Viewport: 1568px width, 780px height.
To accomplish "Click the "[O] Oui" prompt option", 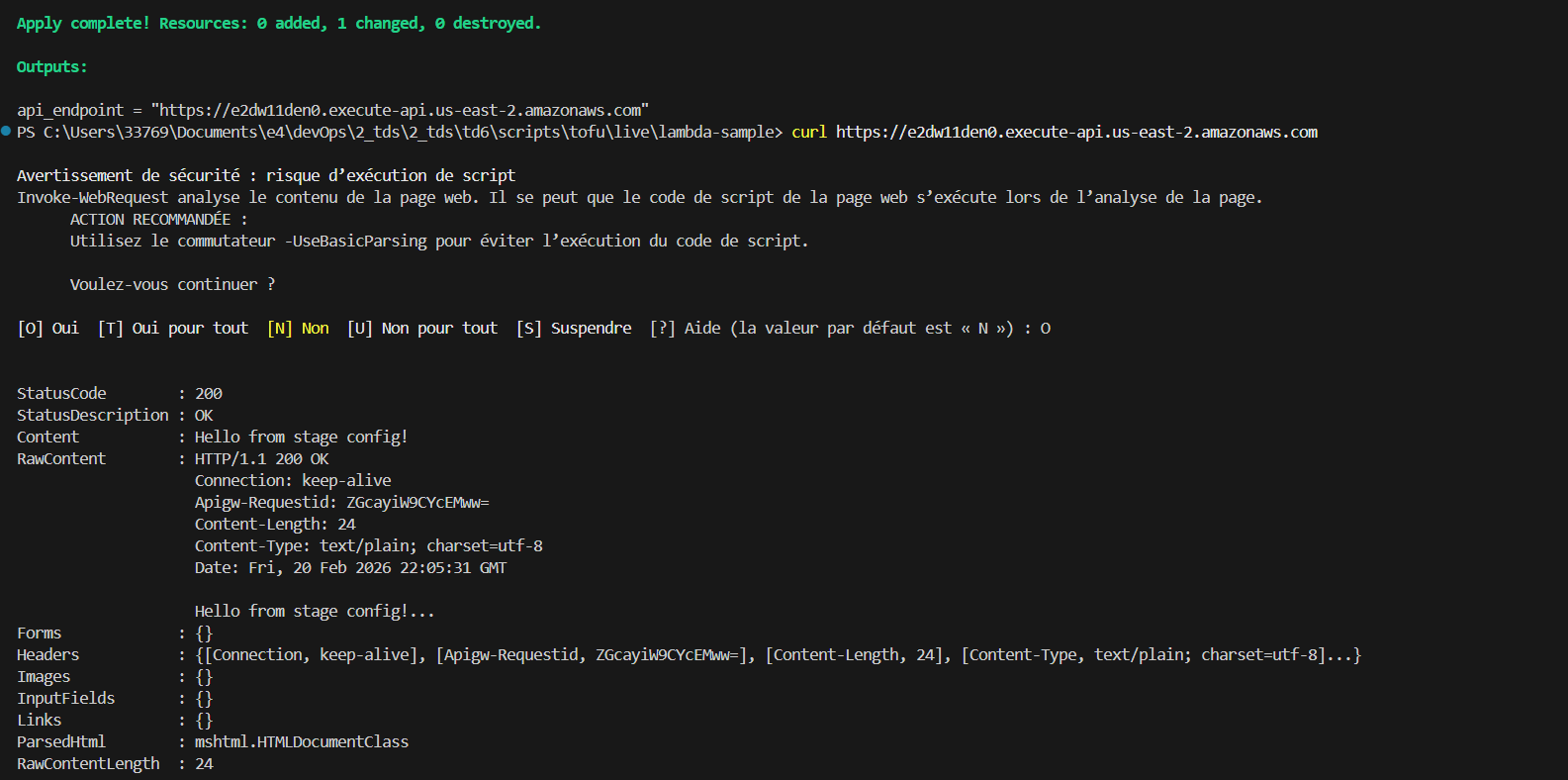I will tap(48, 328).
